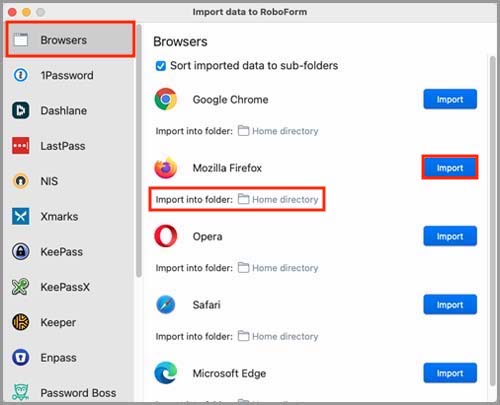The height and width of the screenshot is (405, 500).
Task: Click the Google Chrome logo
Action: pyautogui.click(x=166, y=99)
